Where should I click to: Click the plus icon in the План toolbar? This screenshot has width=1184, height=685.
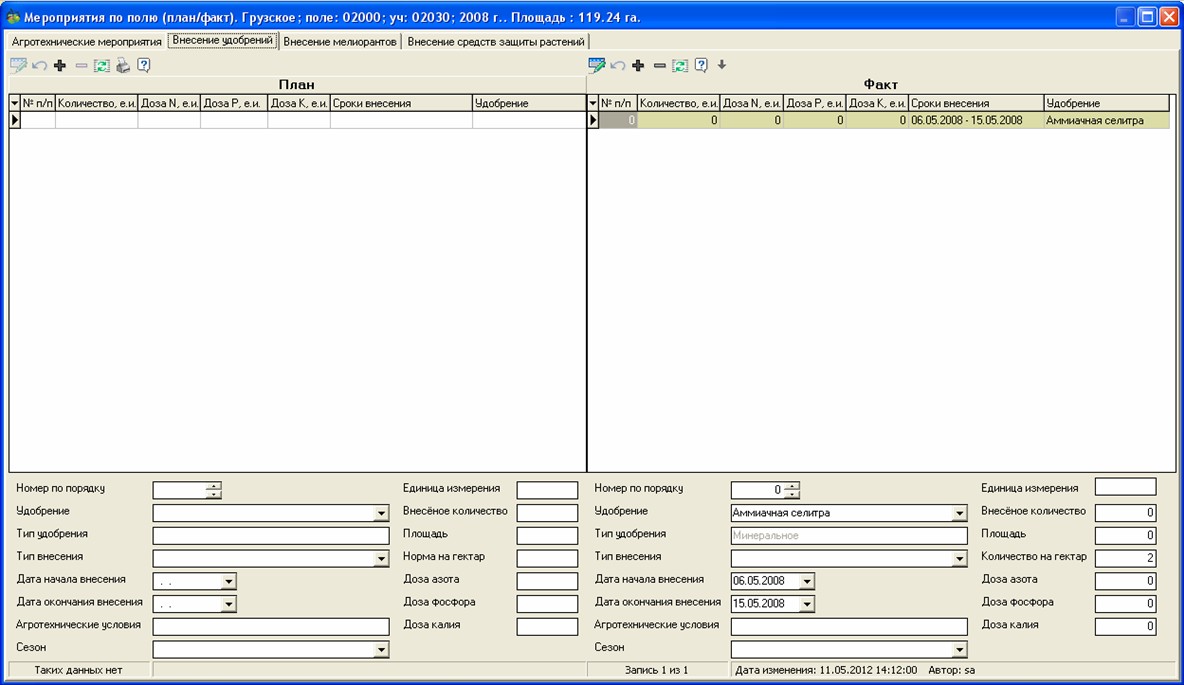point(60,65)
